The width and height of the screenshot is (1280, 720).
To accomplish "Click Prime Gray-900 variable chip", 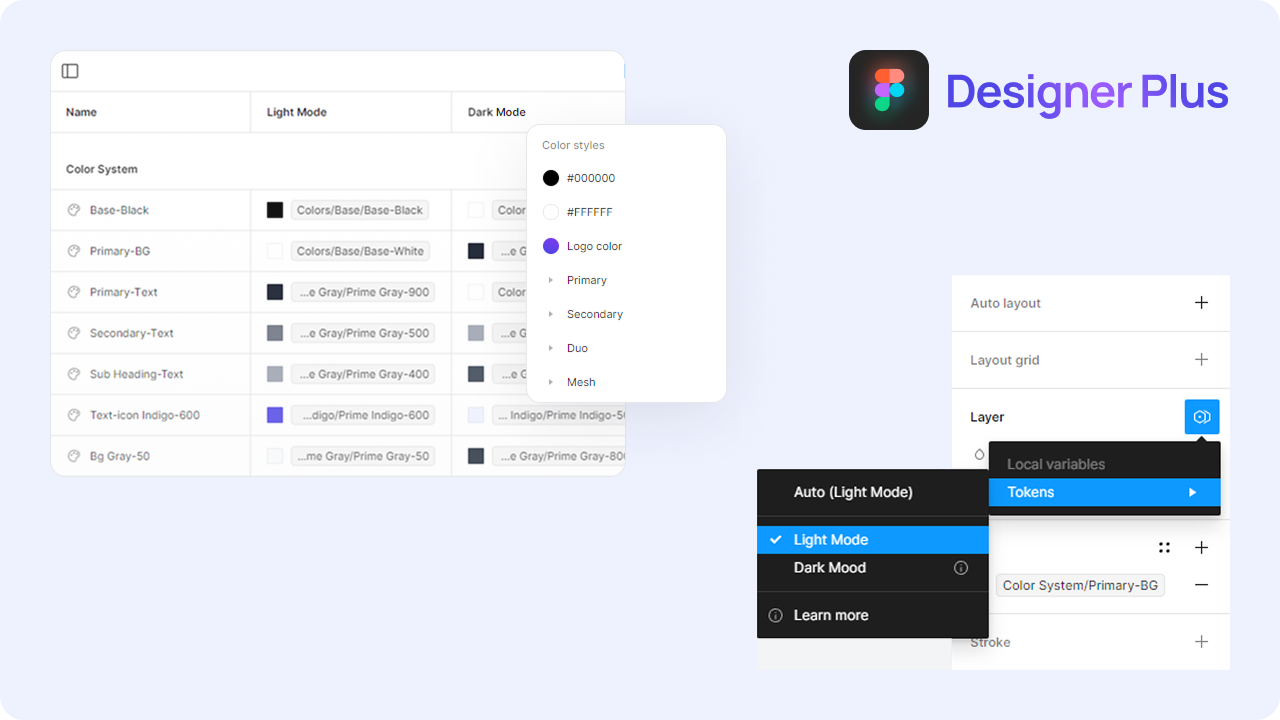I will click(x=363, y=292).
